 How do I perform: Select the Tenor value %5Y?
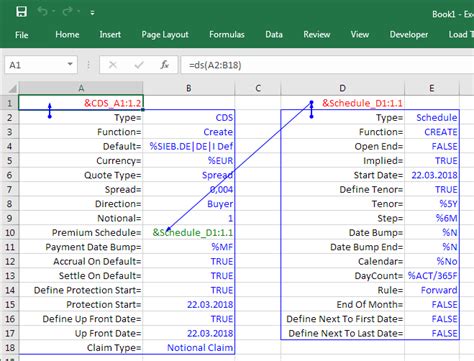coord(432,204)
